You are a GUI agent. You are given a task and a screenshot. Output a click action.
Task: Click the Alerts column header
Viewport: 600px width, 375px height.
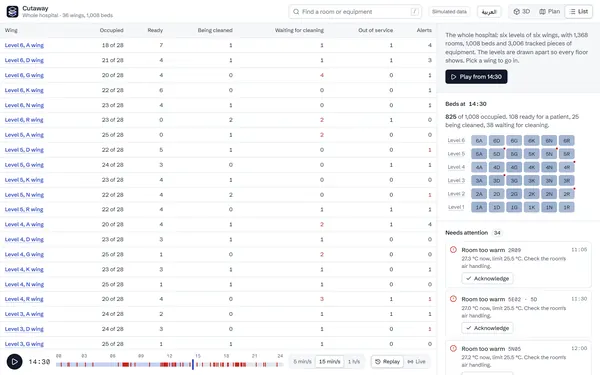[424, 30]
